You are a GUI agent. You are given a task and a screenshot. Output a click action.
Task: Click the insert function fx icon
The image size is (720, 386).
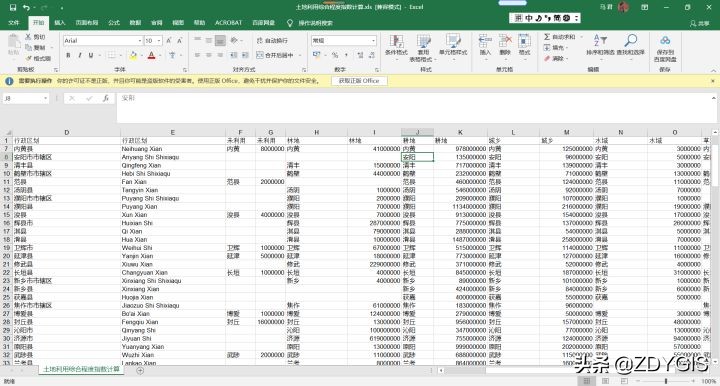pos(106,98)
